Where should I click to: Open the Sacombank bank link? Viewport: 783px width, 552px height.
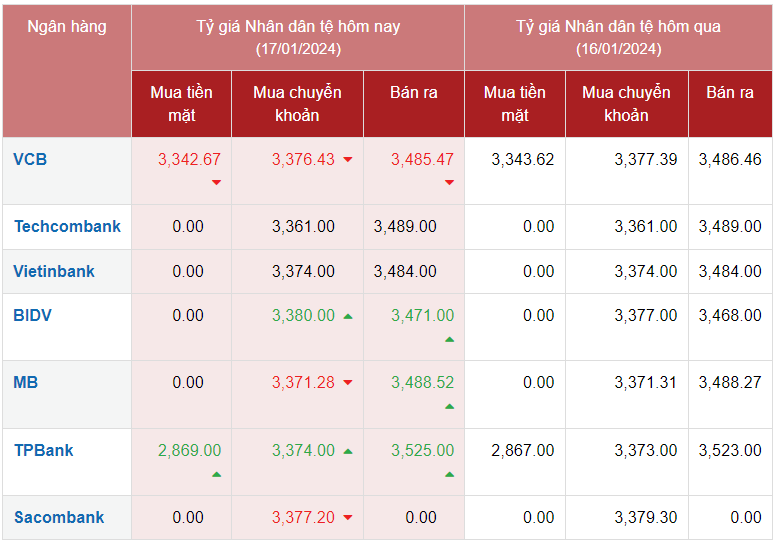(59, 517)
